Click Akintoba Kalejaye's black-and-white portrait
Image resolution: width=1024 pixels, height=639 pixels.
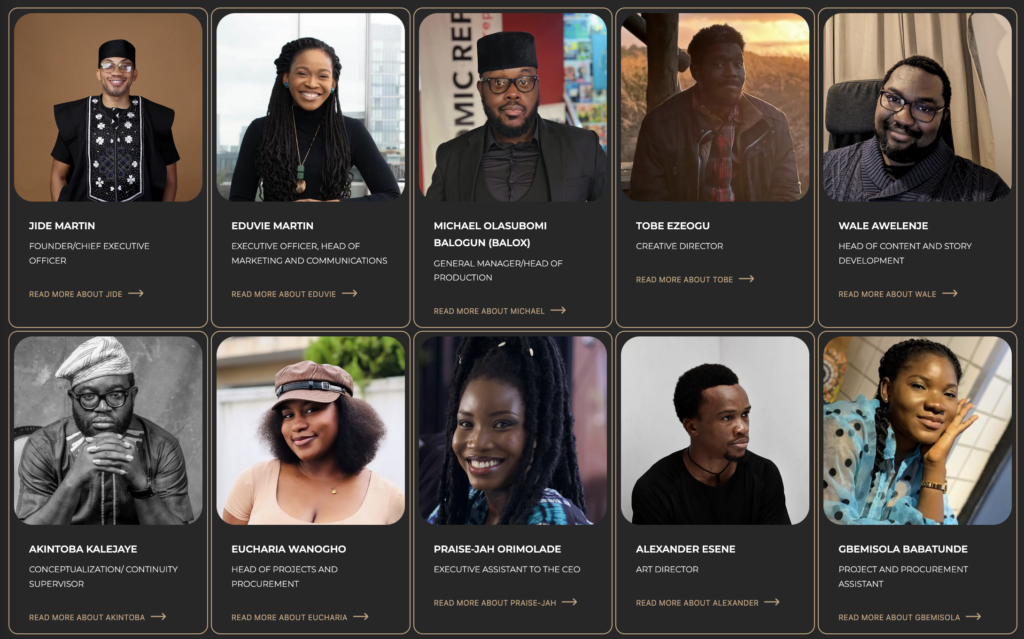tap(108, 430)
